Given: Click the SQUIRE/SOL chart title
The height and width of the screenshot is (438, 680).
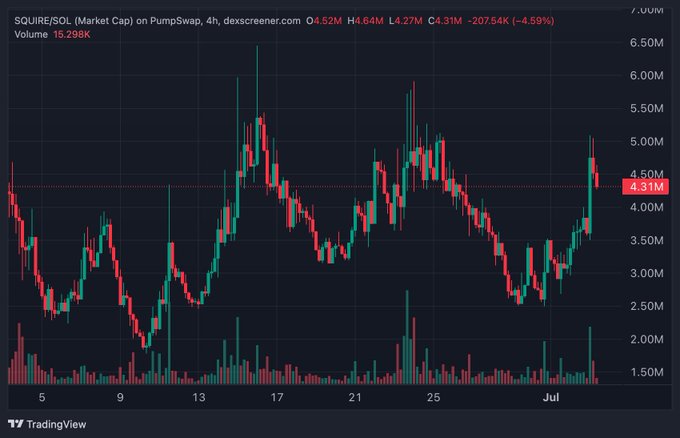Looking at the screenshot, I should (x=157, y=20).
